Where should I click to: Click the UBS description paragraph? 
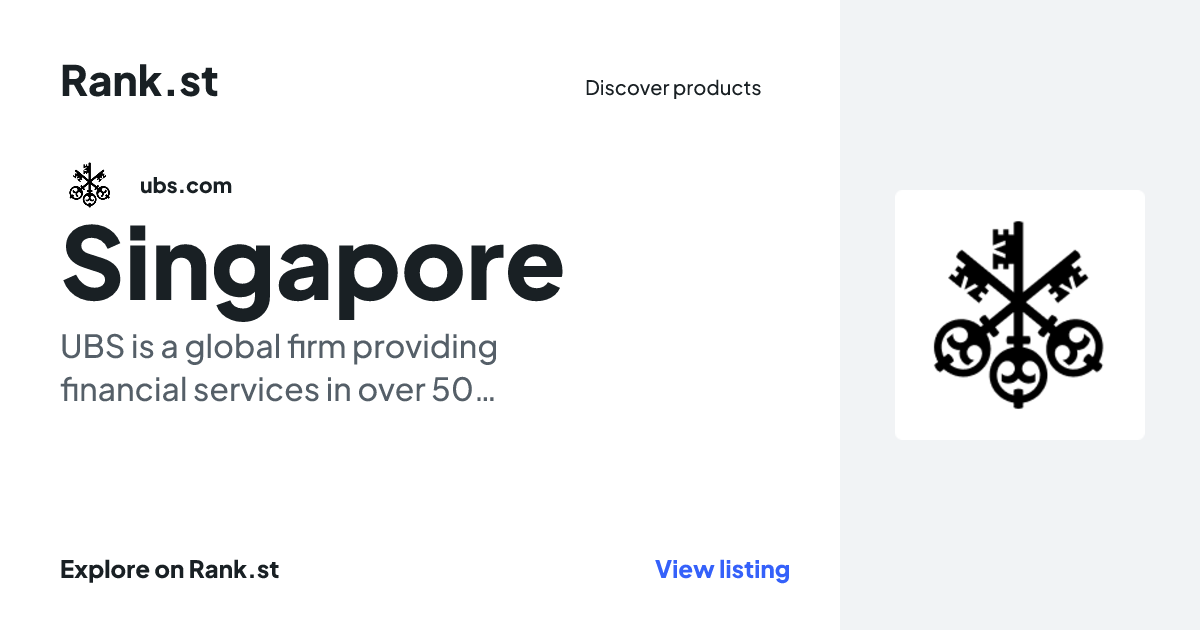[x=279, y=369]
